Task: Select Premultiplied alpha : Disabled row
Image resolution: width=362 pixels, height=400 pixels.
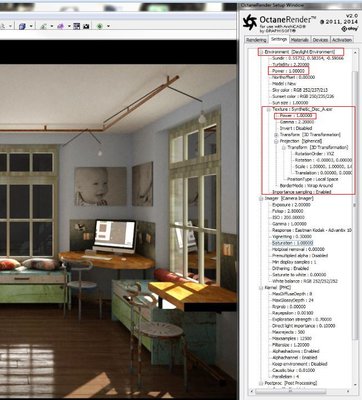Action: (x=300, y=255)
